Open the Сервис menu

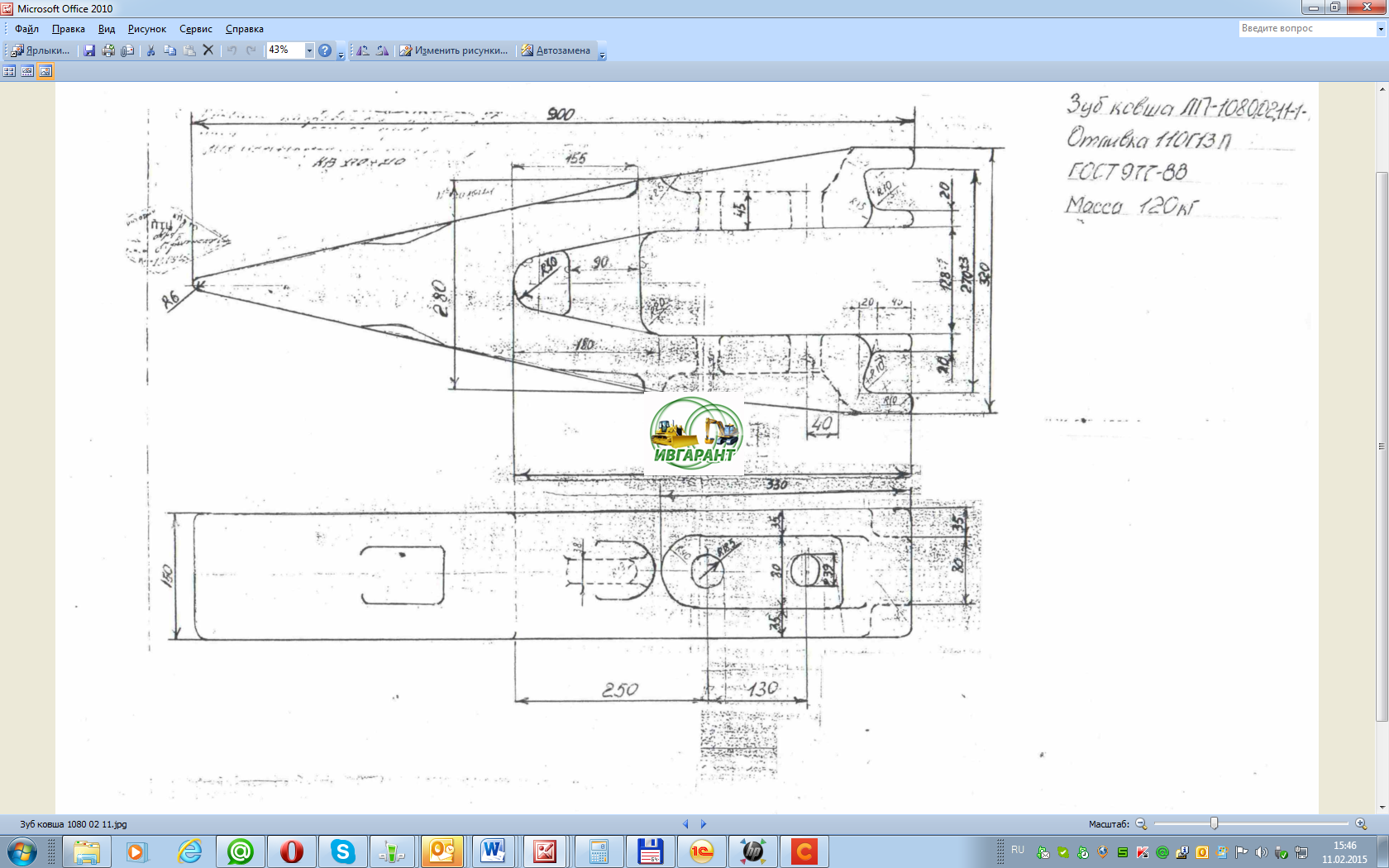tap(196, 29)
